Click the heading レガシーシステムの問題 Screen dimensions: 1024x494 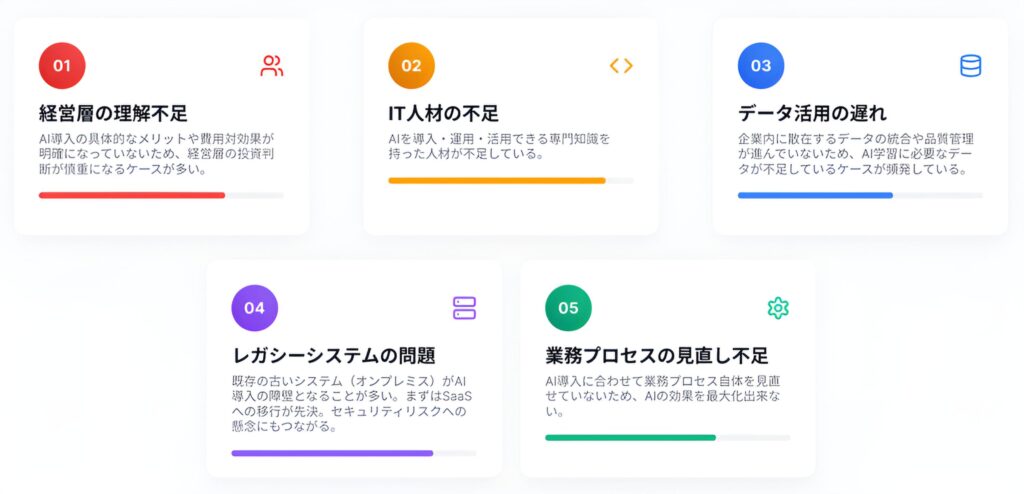333,355
